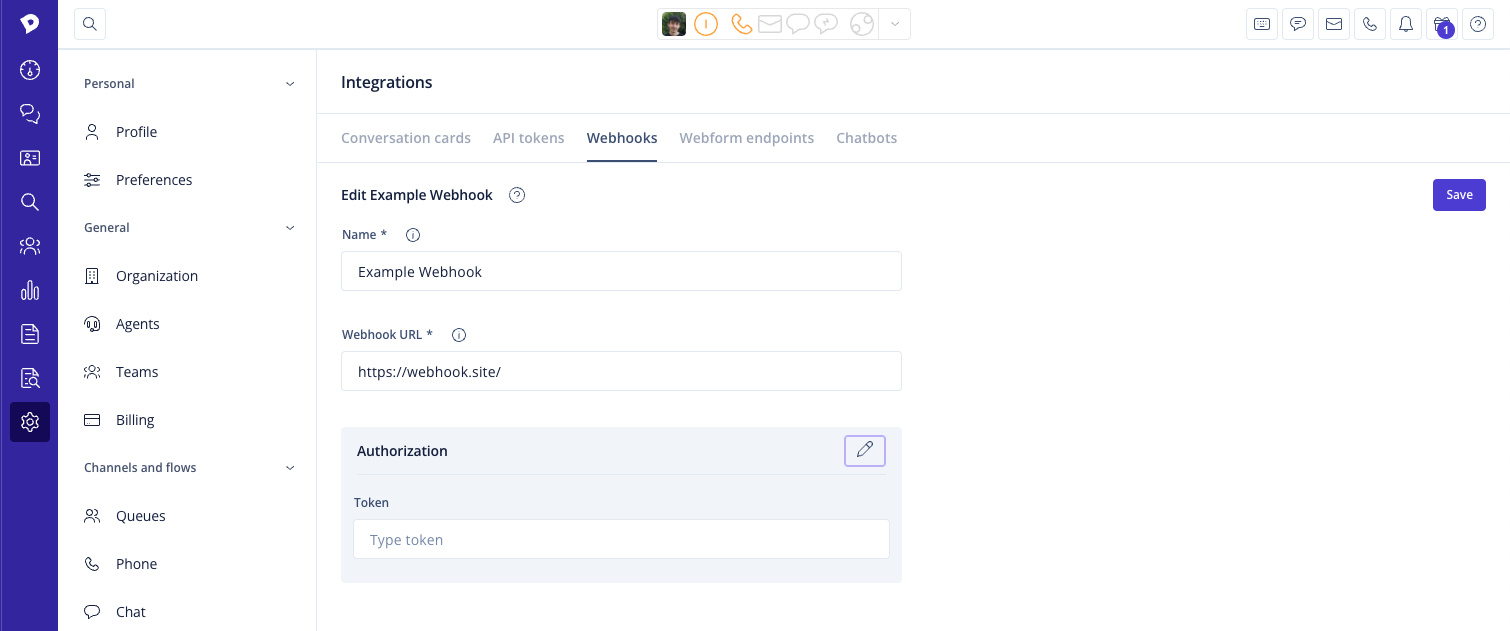The width and height of the screenshot is (1510, 631).
Task: Click the Token input field
Action: [621, 540]
